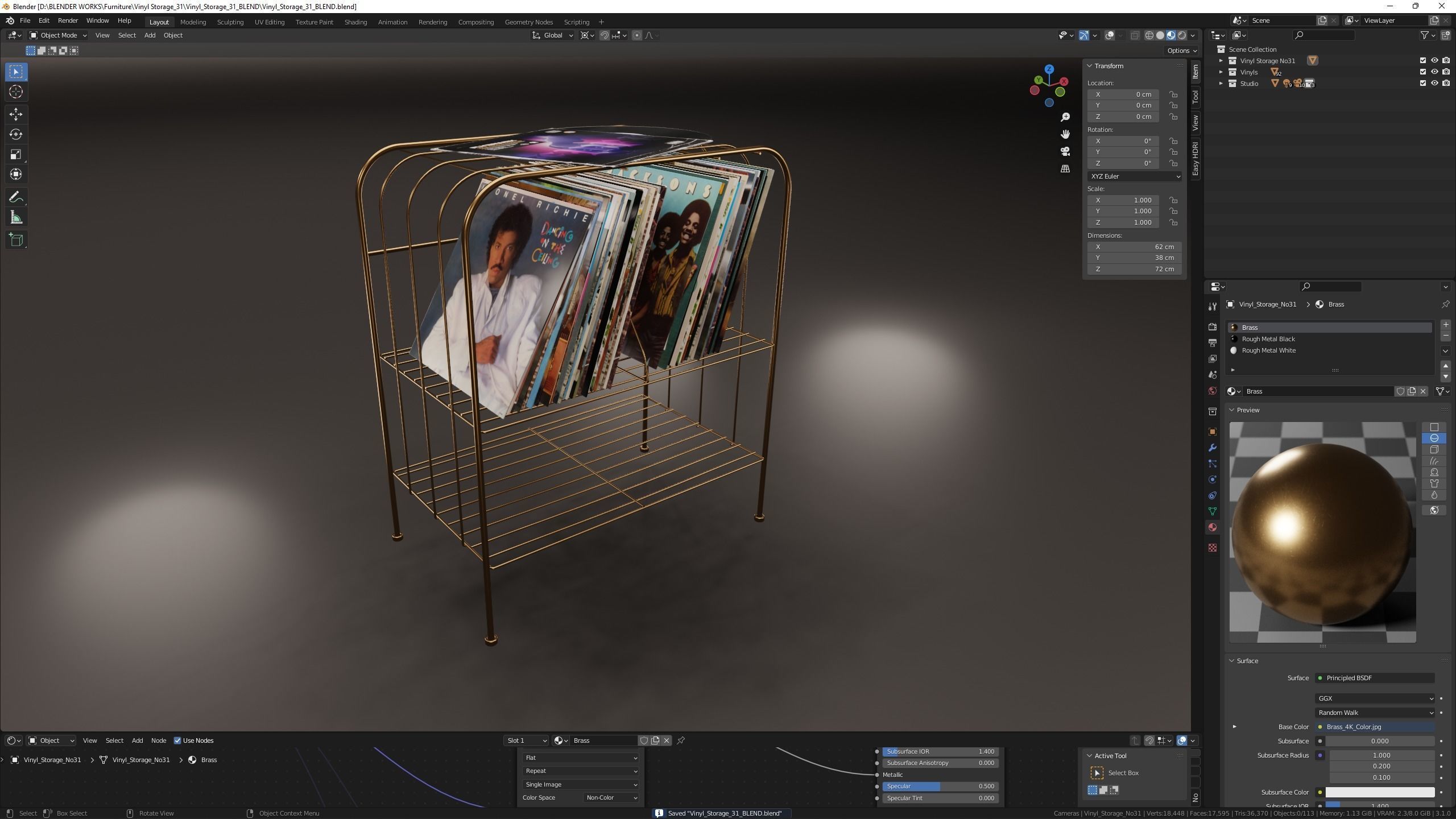Switch to UV Editing workspace tab

coord(269,22)
